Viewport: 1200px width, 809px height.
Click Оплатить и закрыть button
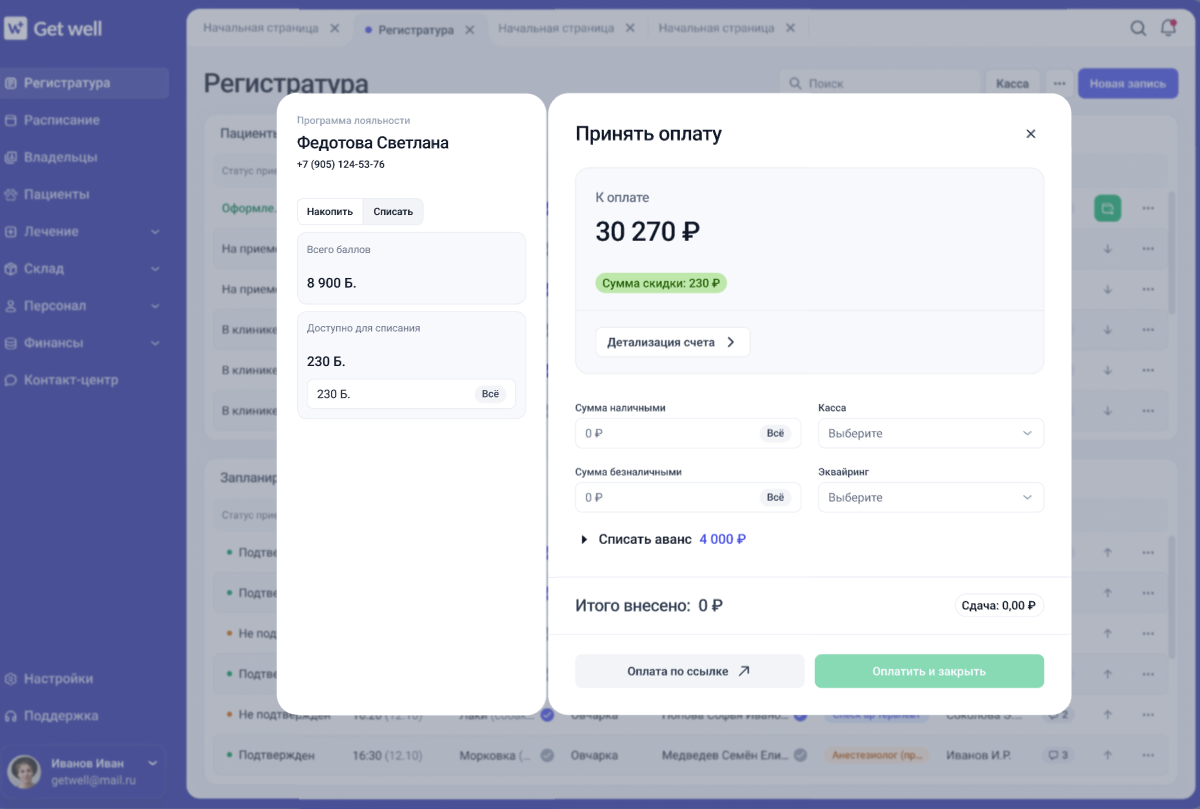[x=929, y=671]
